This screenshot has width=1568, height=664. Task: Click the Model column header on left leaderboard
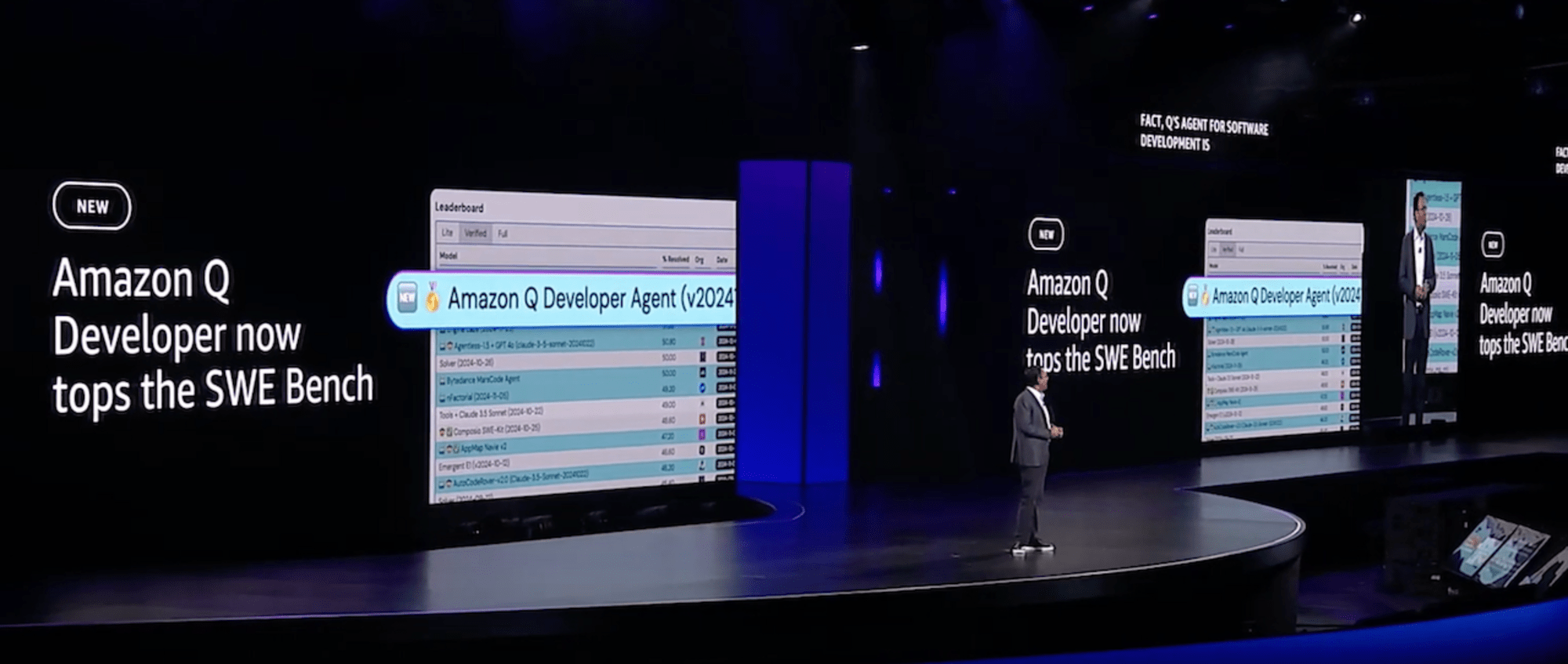(448, 256)
